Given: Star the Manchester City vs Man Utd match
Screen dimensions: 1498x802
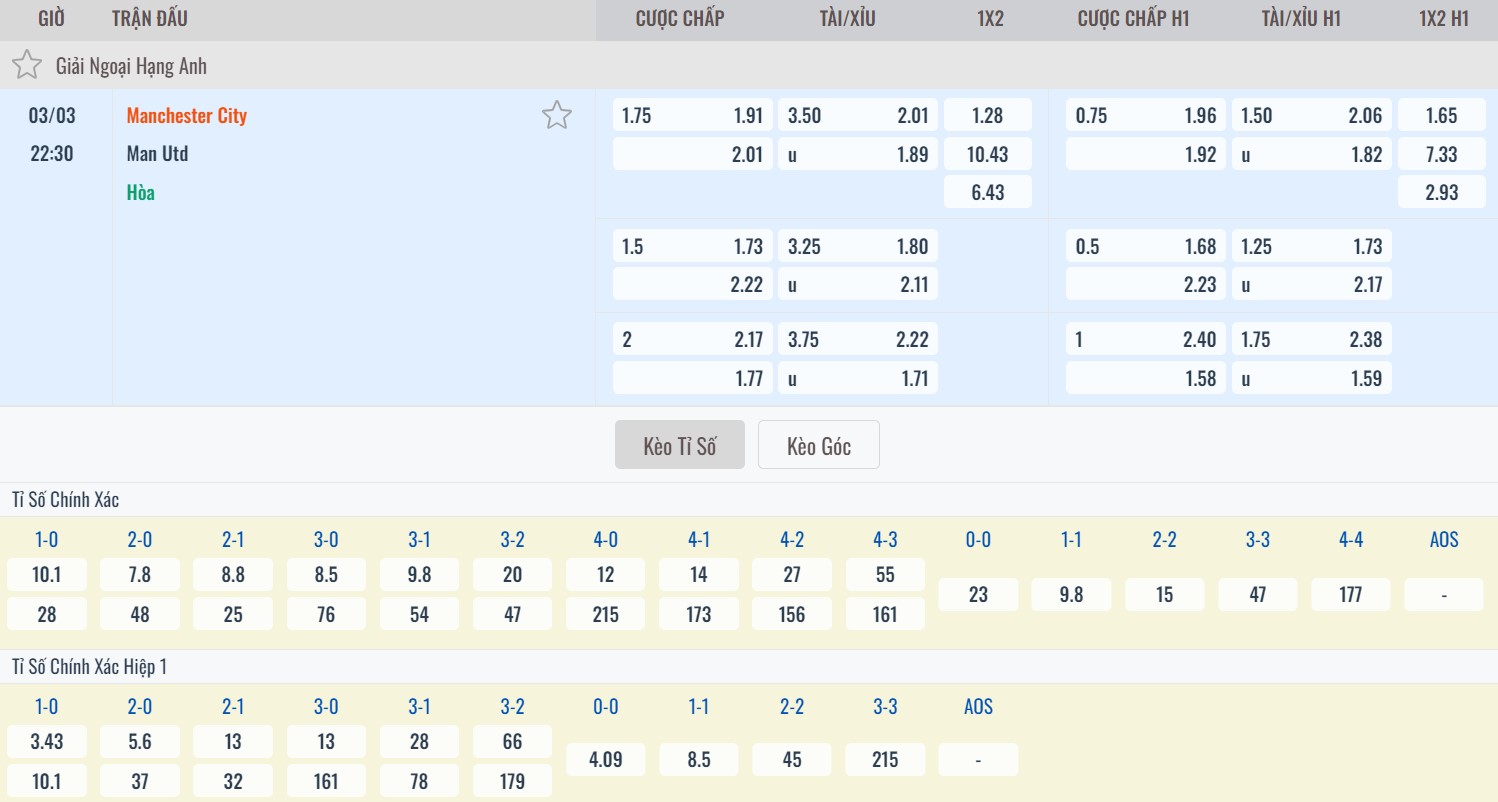Looking at the screenshot, I should click(556, 116).
